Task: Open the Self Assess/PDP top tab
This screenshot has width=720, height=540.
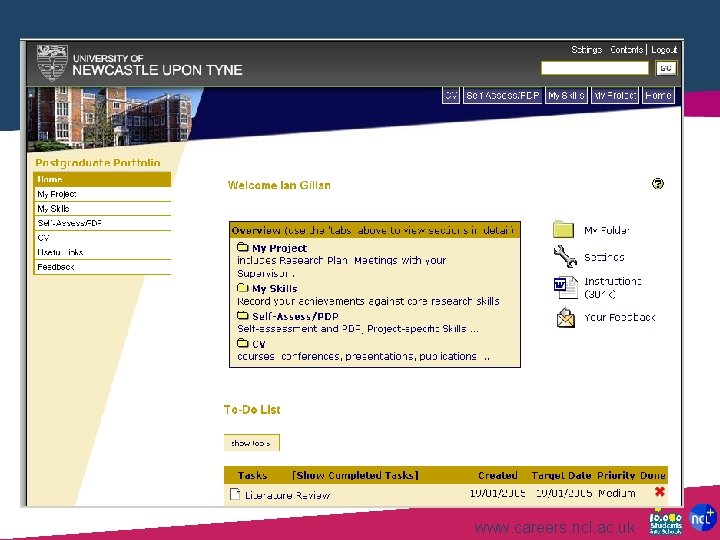Action: (x=502, y=96)
